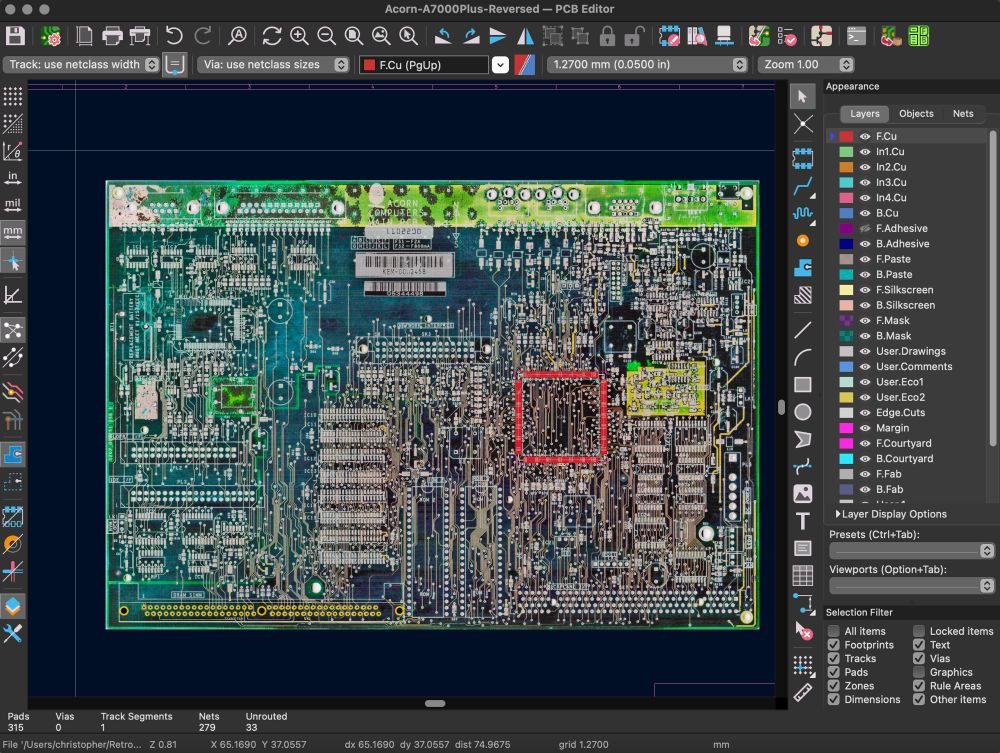This screenshot has height=753, width=1000.
Task: Click the layer pair selector icon
Action: click(524, 64)
